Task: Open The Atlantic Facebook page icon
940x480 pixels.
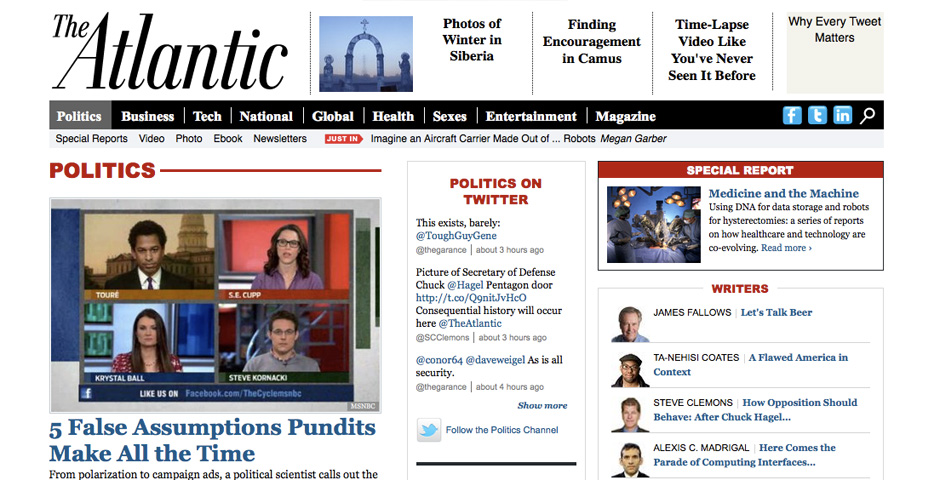Action: [791, 115]
